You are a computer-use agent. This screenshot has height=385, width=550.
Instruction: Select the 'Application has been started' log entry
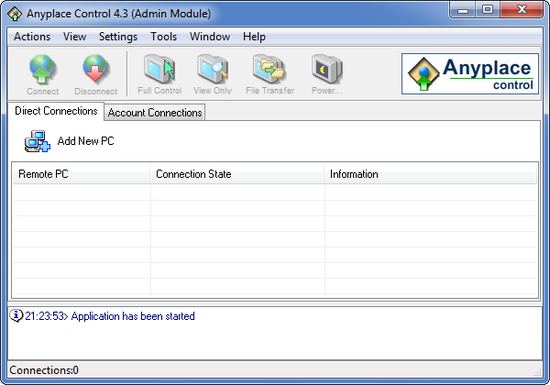[109, 316]
